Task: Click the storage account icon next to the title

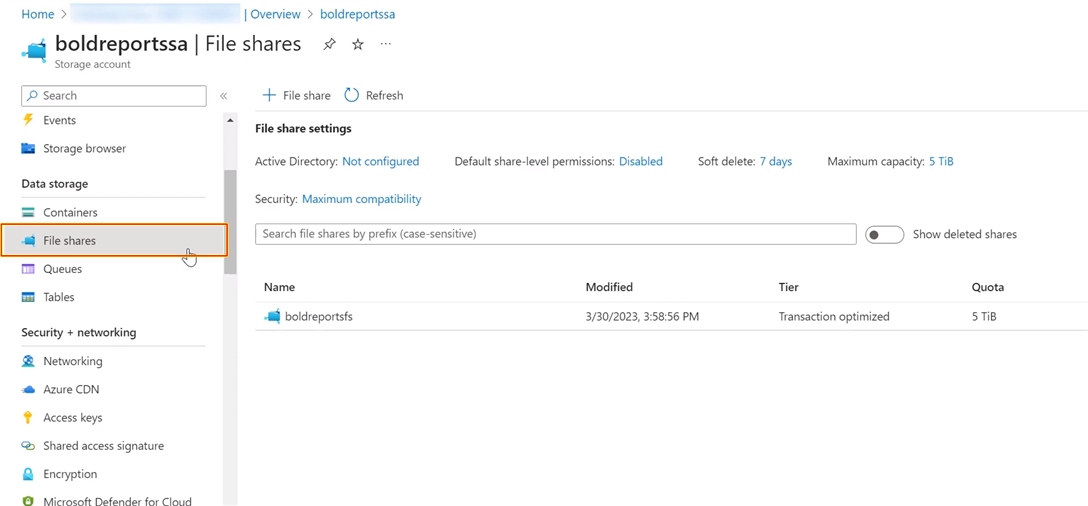Action: pyautogui.click(x=34, y=51)
